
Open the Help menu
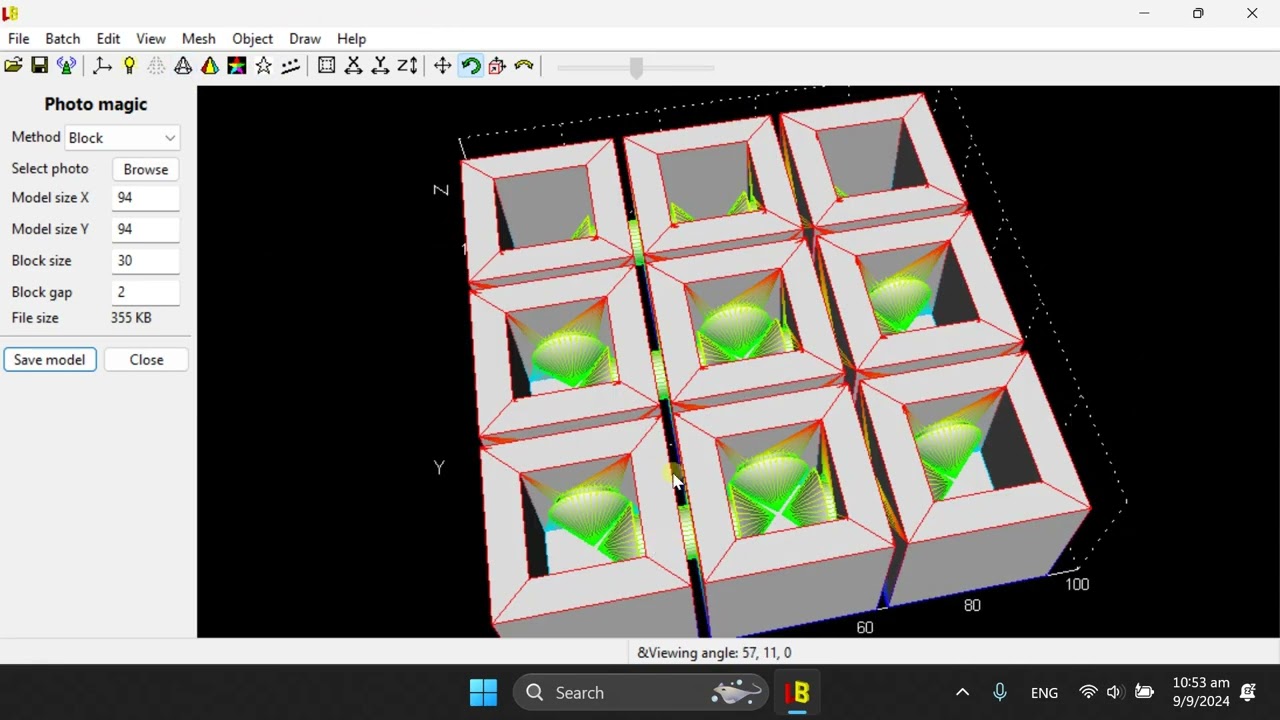pos(351,39)
